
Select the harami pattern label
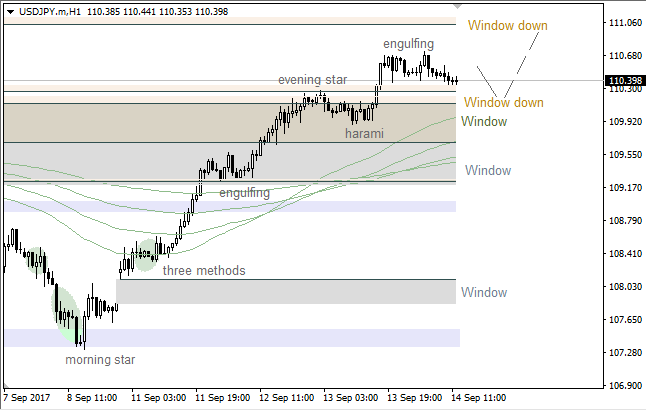coord(364,133)
